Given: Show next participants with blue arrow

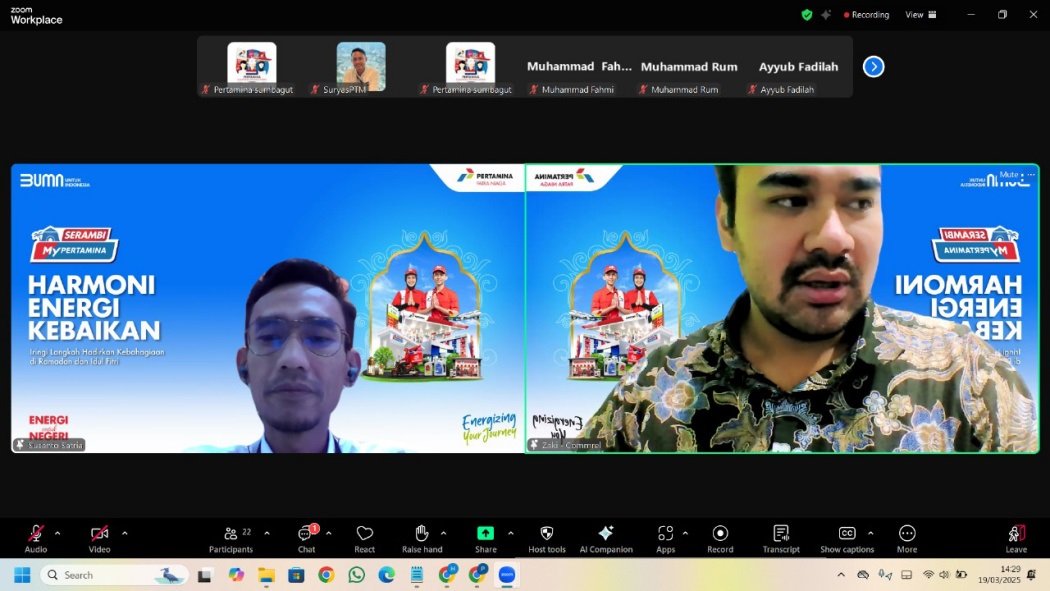Looking at the screenshot, I should coord(873,67).
